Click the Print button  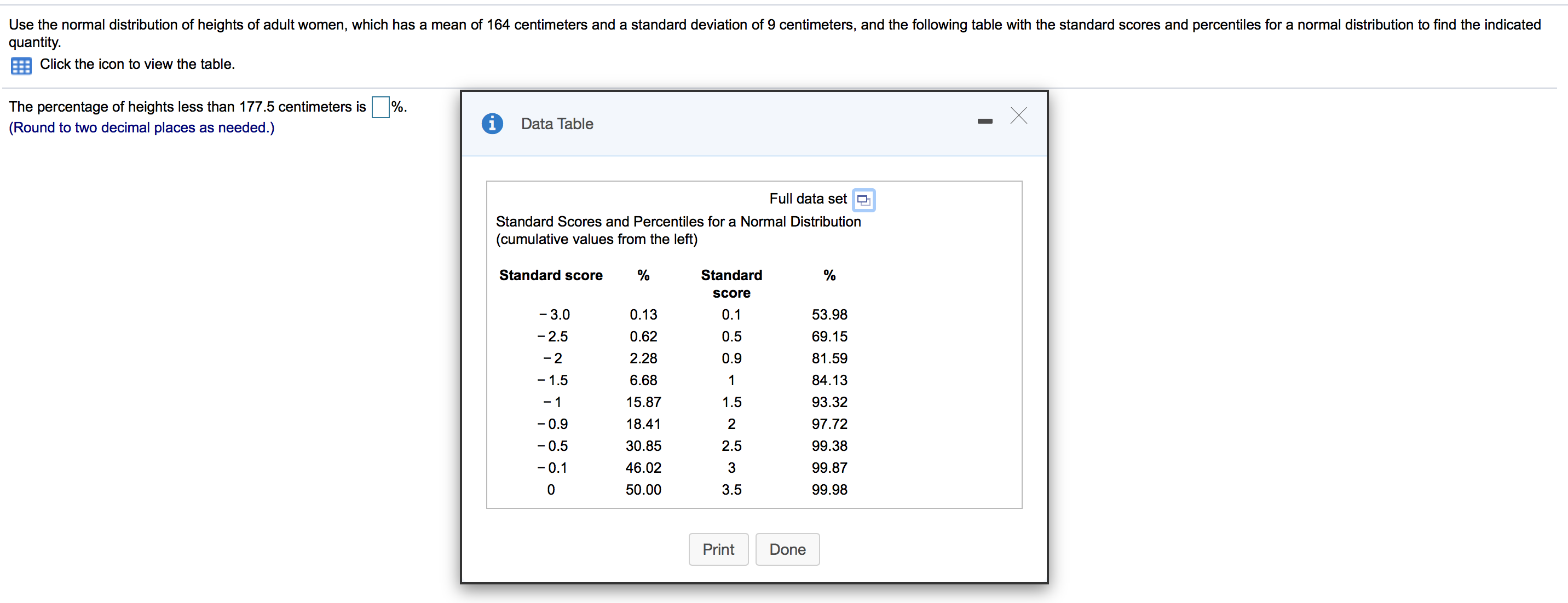(x=718, y=549)
